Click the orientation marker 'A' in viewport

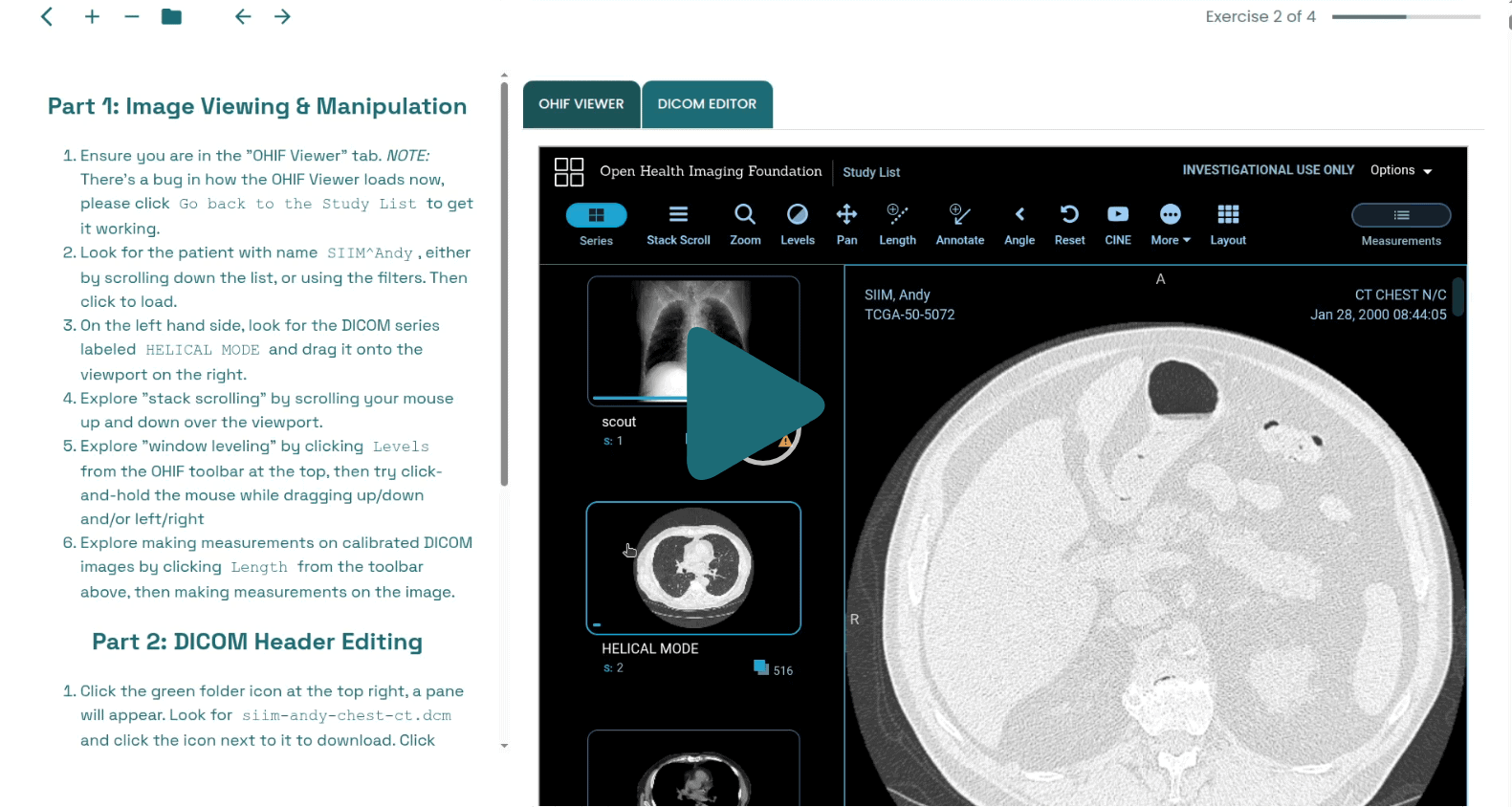(1160, 279)
